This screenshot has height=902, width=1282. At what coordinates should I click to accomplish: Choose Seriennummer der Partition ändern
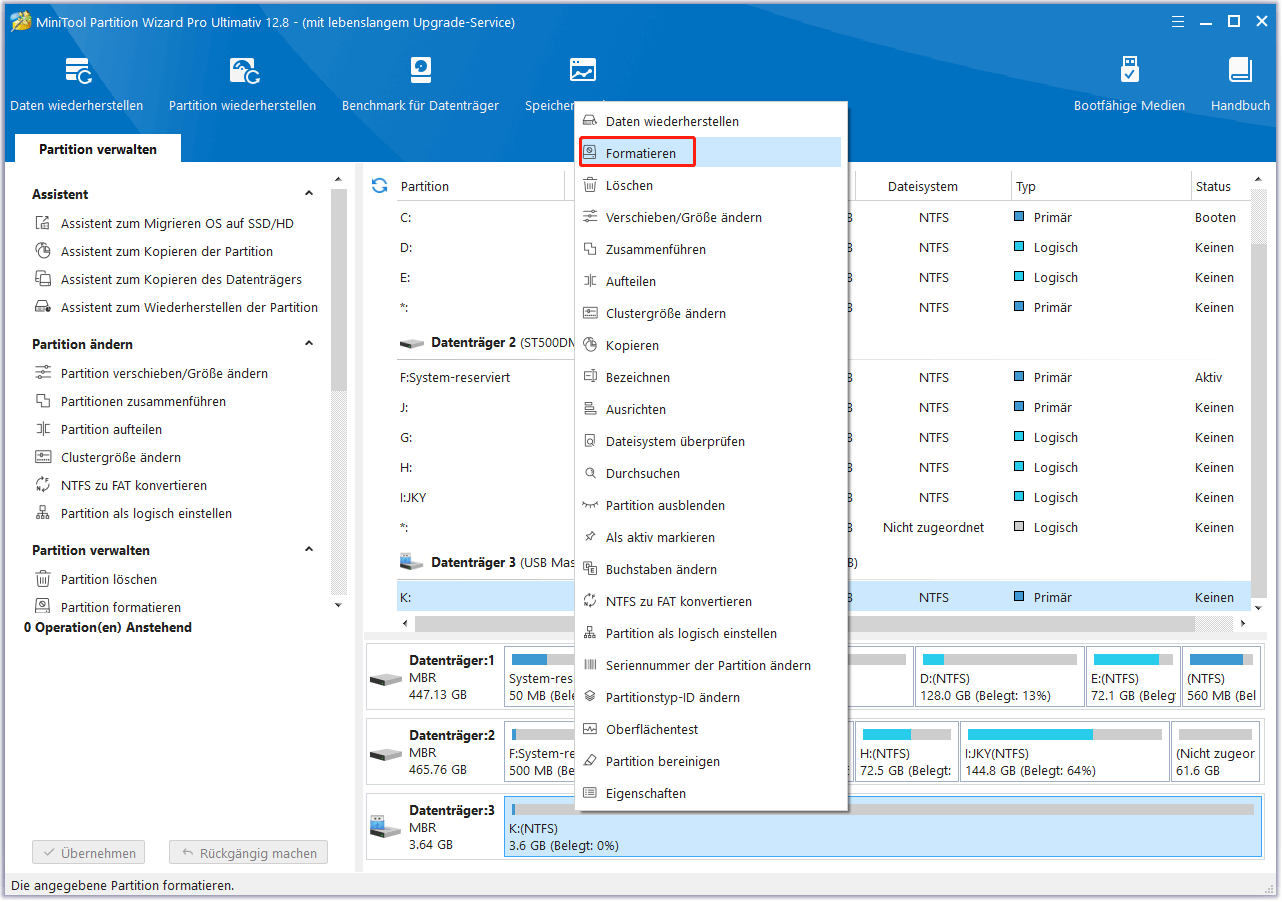point(710,665)
